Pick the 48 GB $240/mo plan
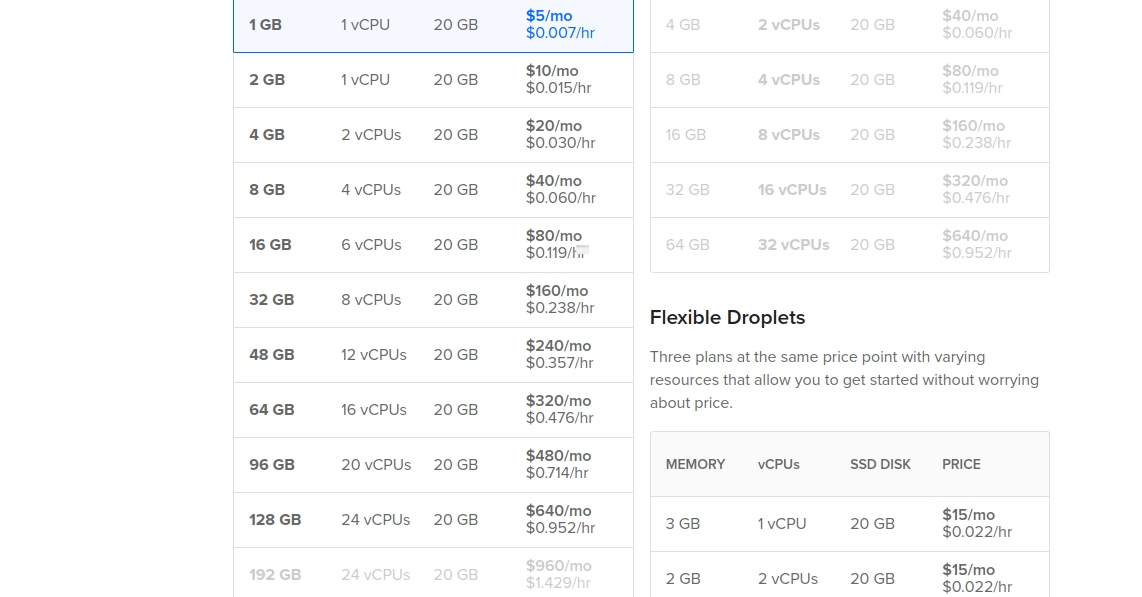 pyautogui.click(x=433, y=355)
